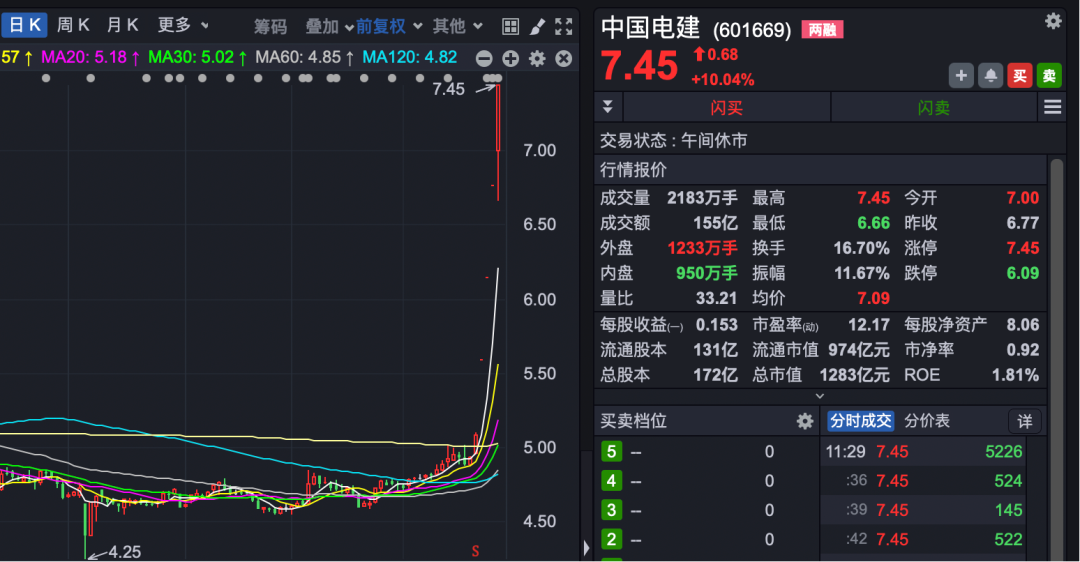Screen dimensions: 1080x562
Task: Open the chart grid layout icon
Action: pyautogui.click(x=510, y=26)
